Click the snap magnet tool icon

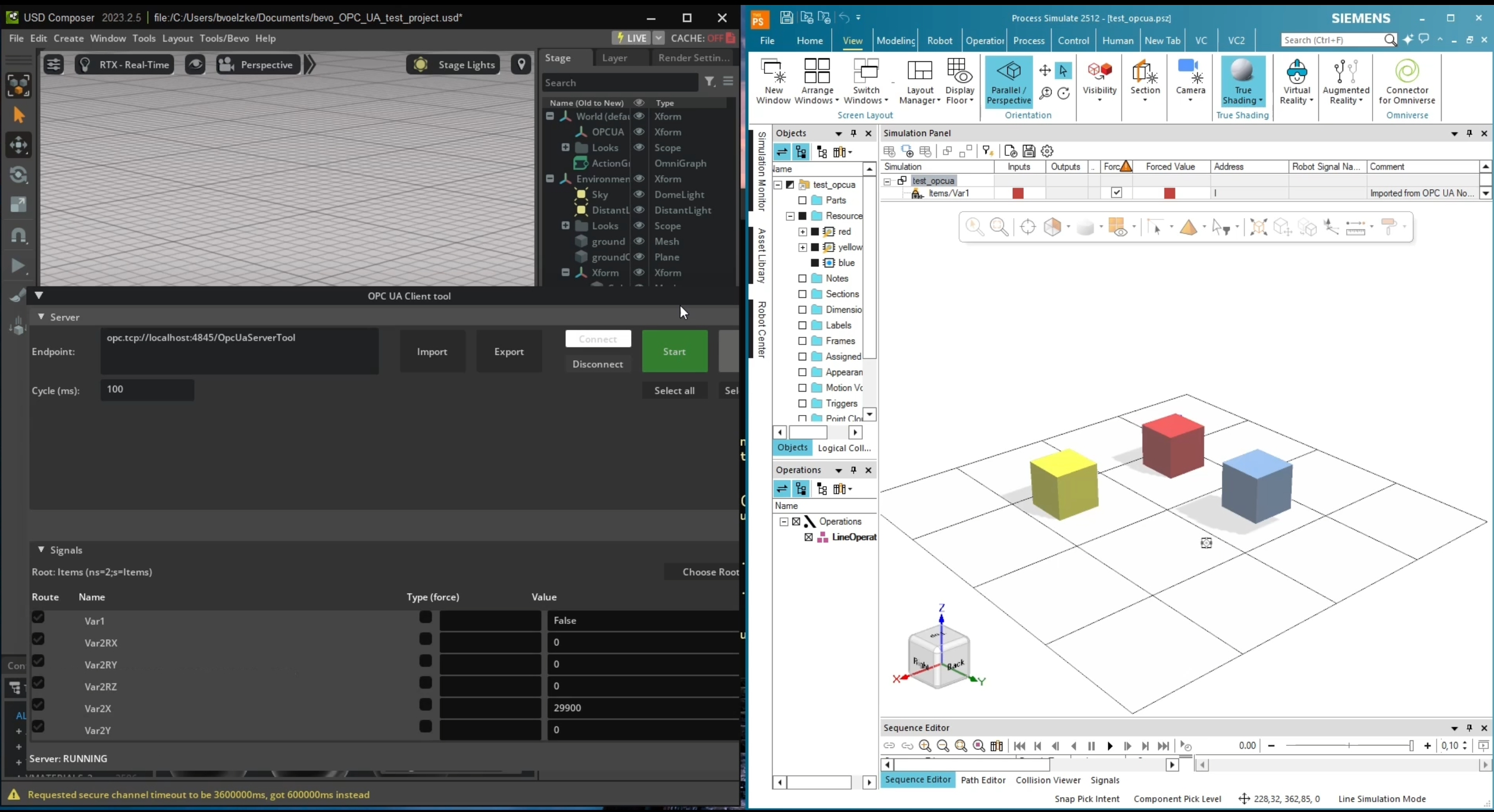pos(19,235)
